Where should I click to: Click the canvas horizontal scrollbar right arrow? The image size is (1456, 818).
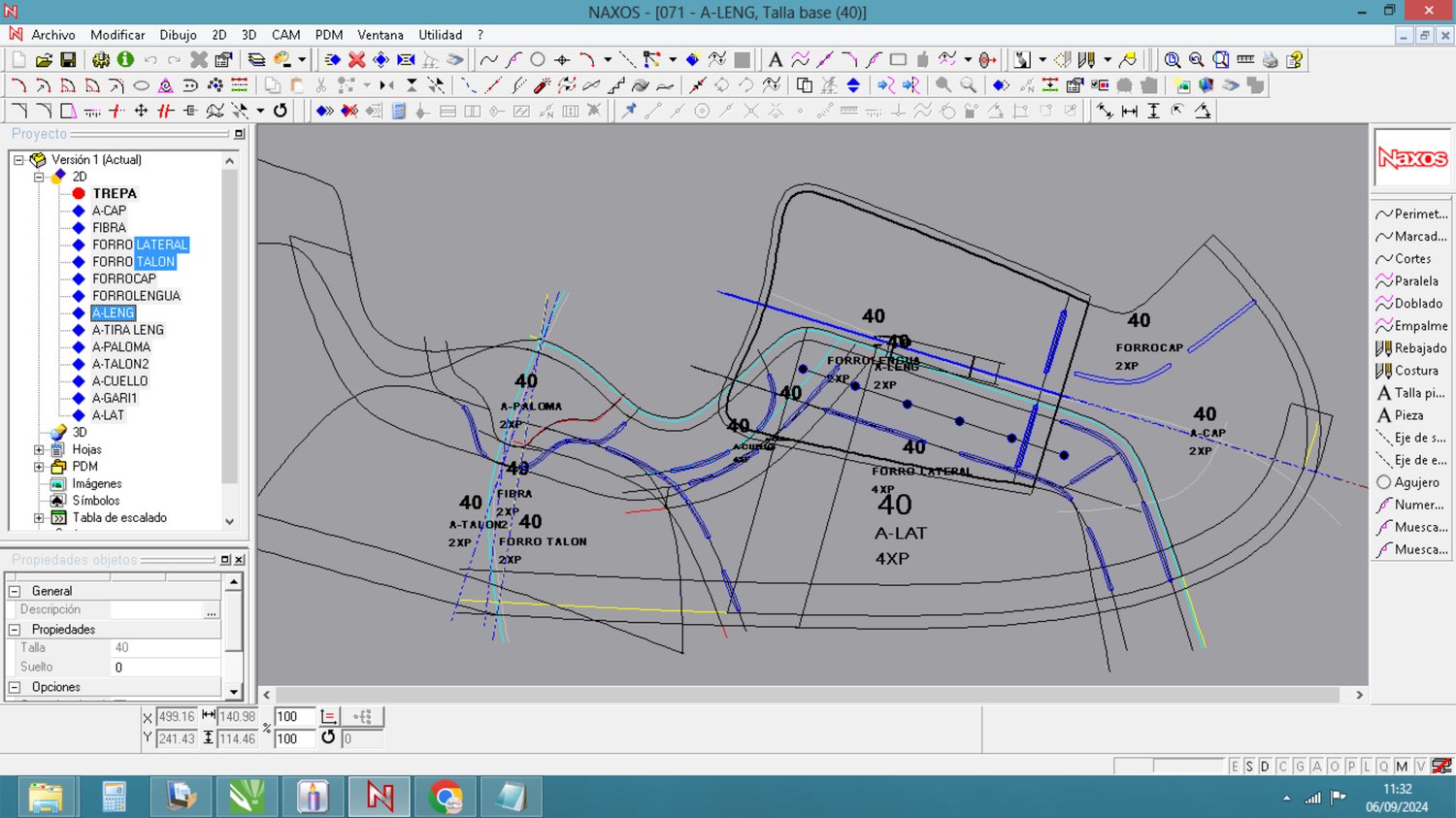(1359, 695)
